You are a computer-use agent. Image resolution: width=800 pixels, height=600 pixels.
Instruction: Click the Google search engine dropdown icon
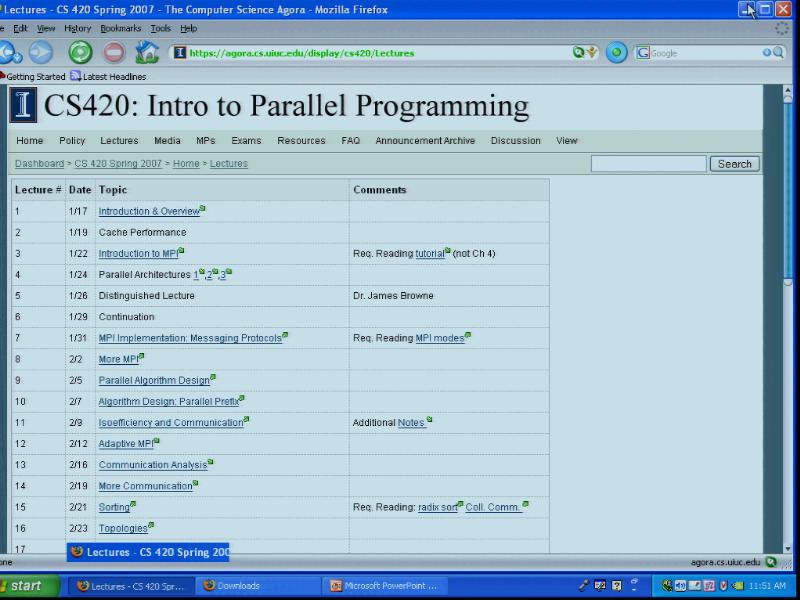point(643,53)
